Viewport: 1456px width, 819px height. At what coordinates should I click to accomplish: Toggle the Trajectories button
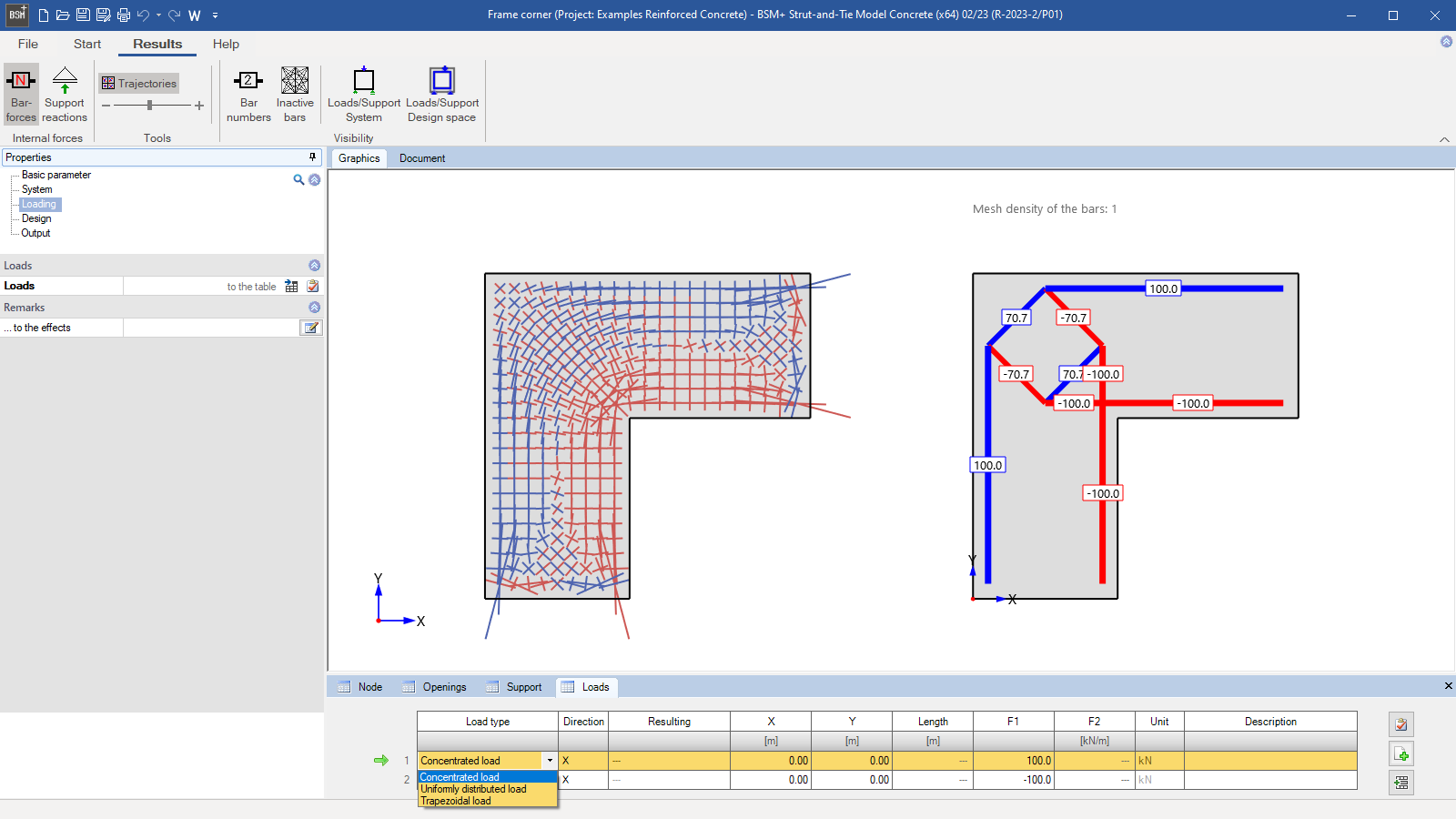[x=139, y=83]
